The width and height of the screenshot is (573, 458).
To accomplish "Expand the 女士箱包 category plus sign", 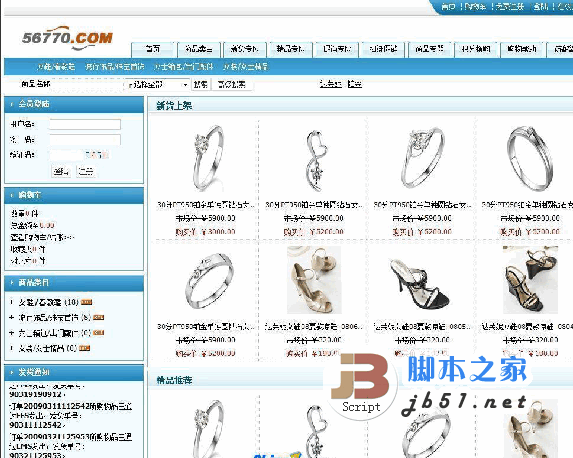I will pos(11,333).
